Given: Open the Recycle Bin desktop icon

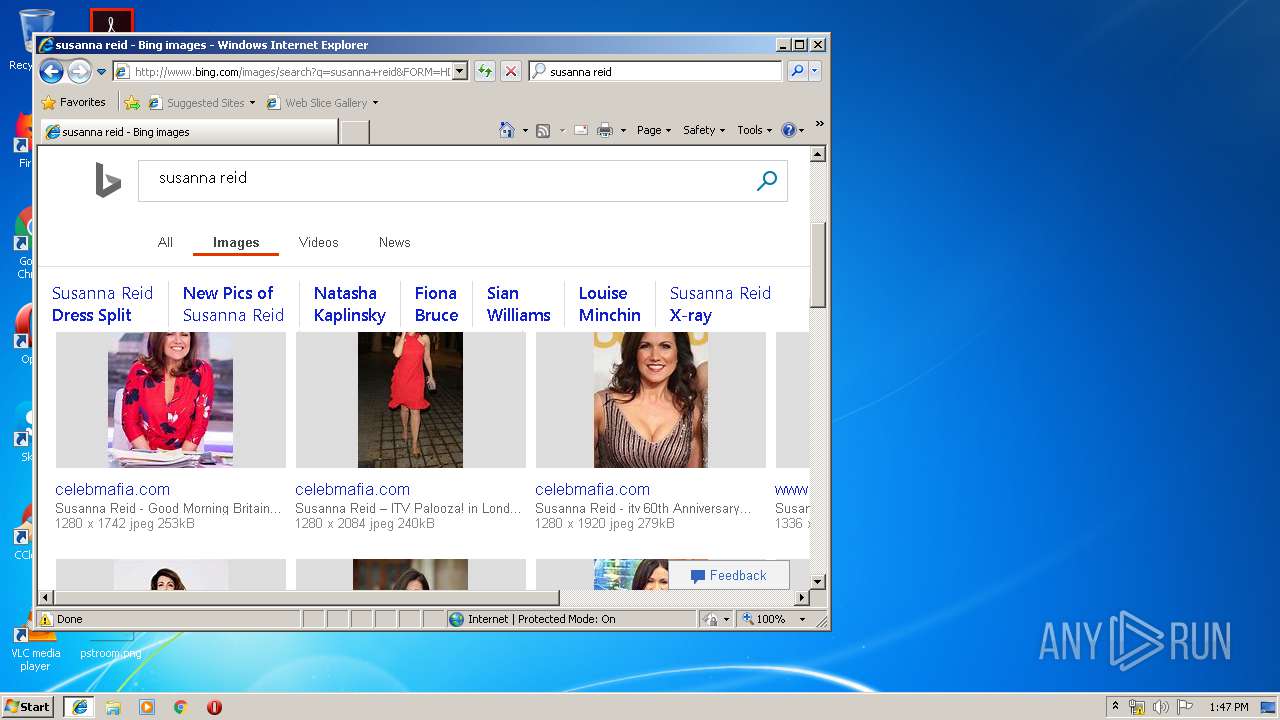Looking at the screenshot, I should point(36,38).
